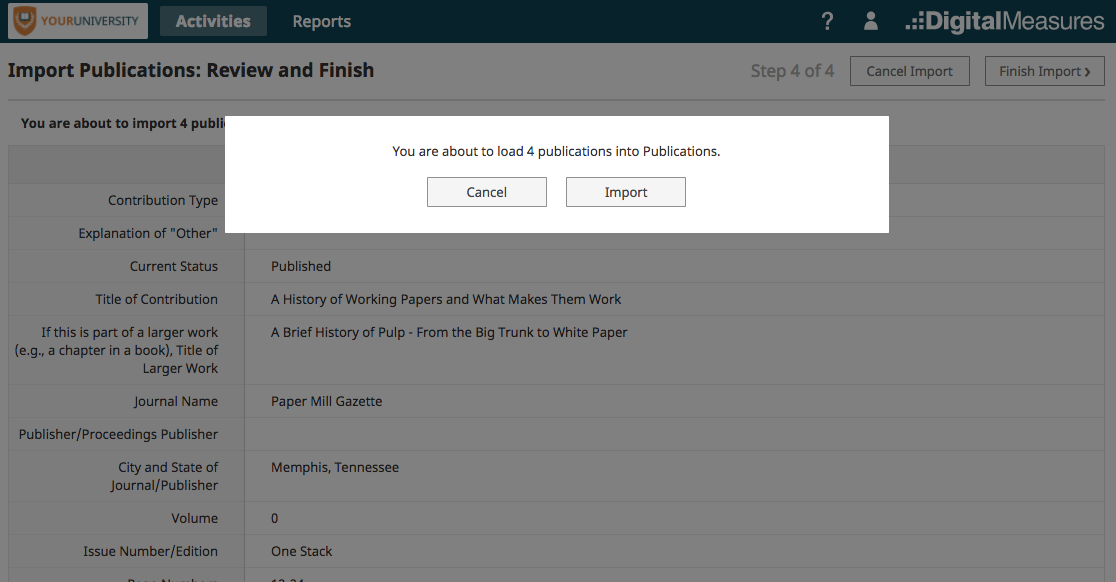This screenshot has width=1116, height=582.
Task: Confirm with the Import button
Action: [626, 192]
